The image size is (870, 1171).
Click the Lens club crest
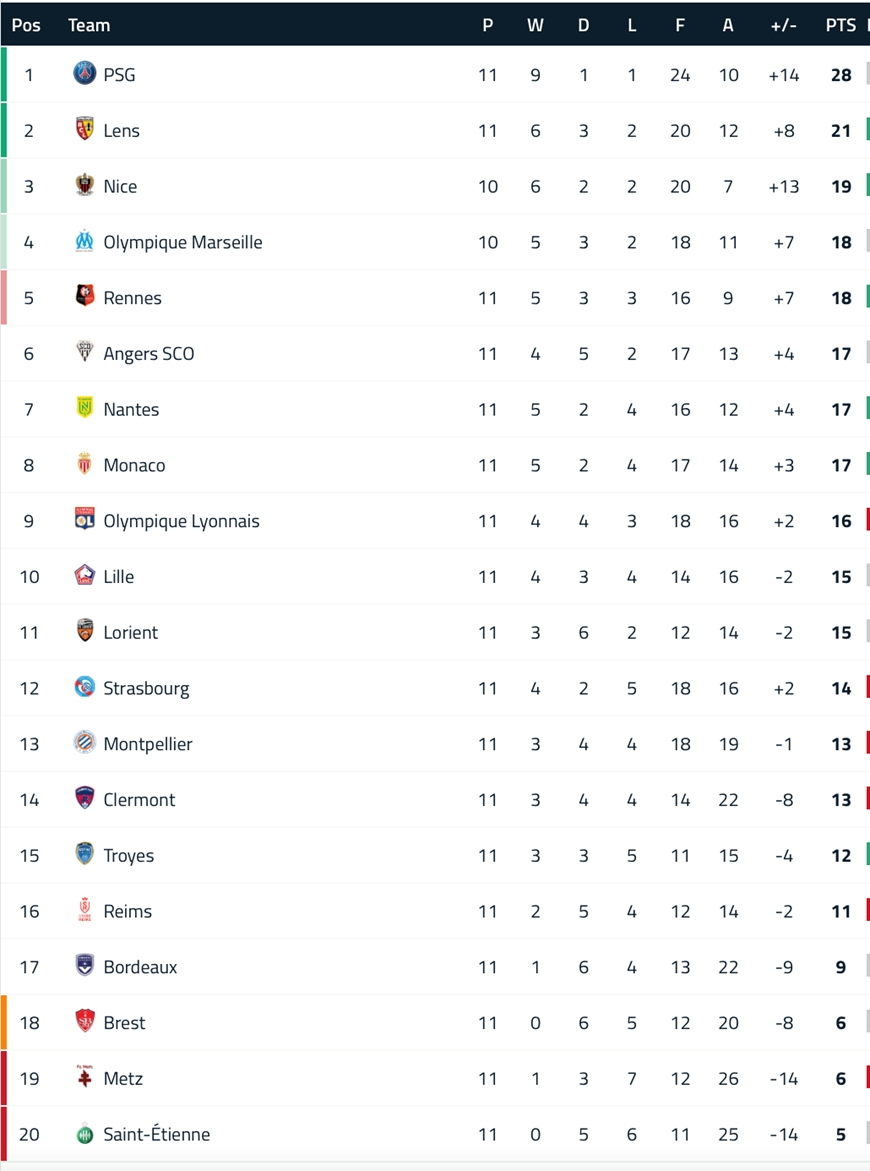84,128
